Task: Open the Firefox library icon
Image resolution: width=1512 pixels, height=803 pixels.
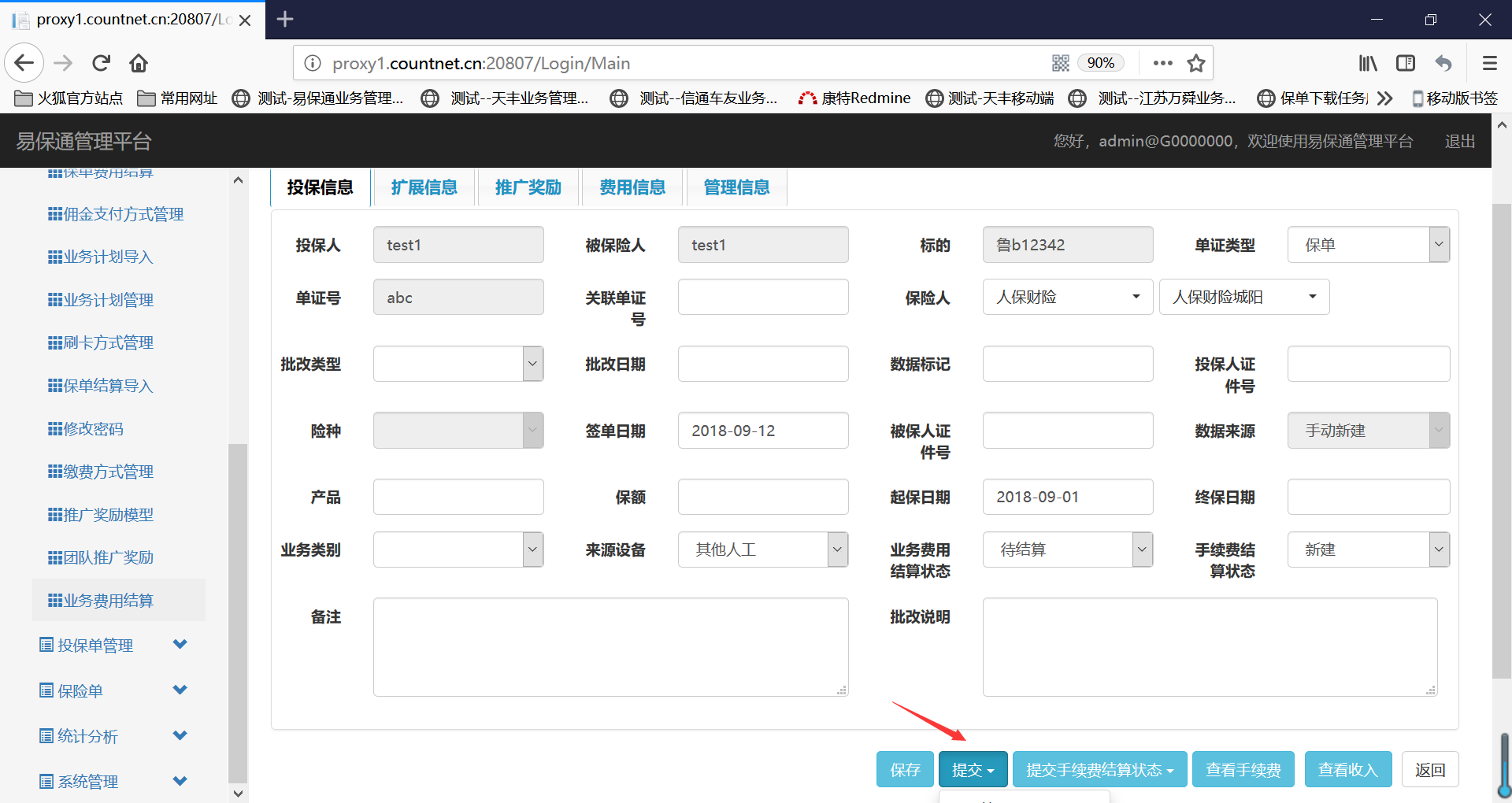Action: [x=1368, y=63]
